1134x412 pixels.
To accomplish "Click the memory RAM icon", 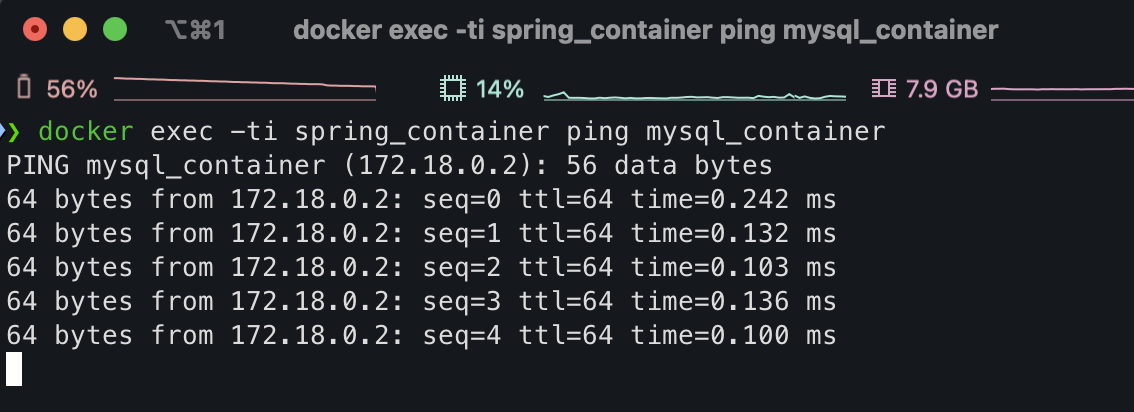I will [x=884, y=89].
